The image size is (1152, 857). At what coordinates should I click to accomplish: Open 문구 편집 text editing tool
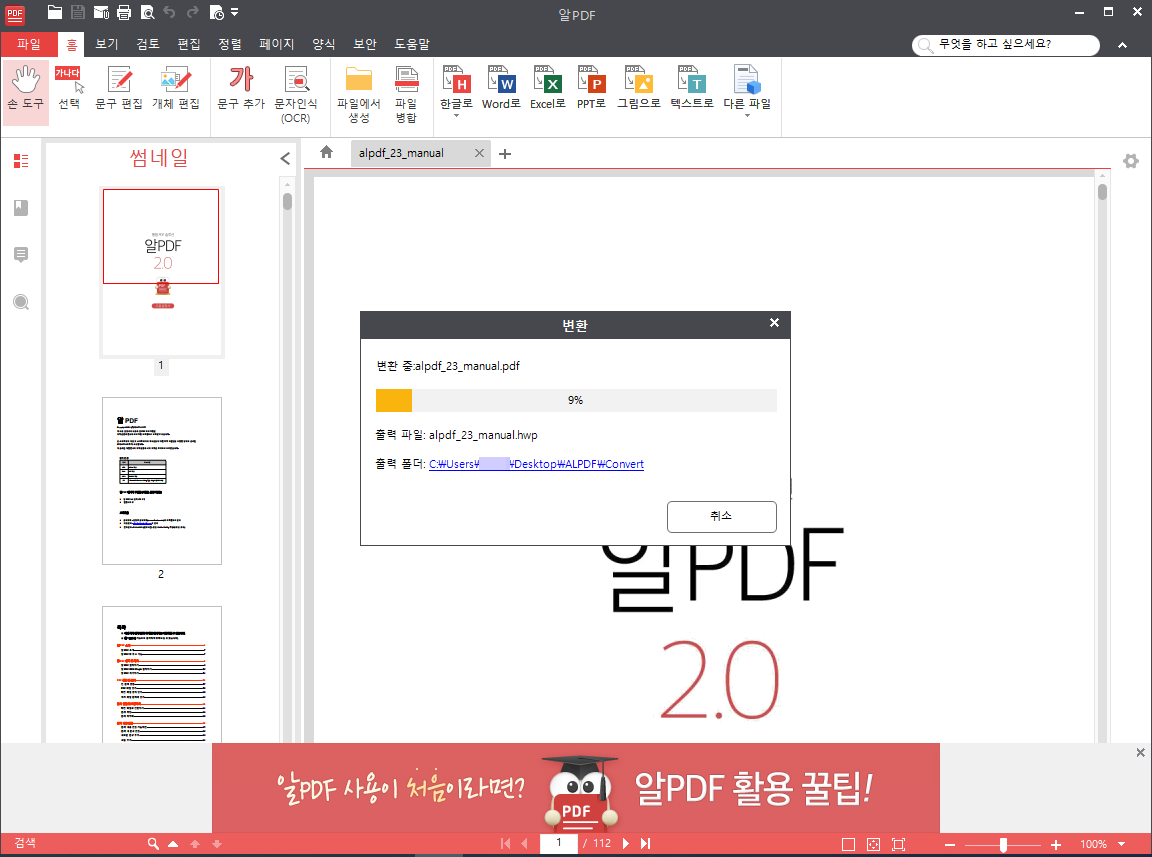tap(119, 88)
